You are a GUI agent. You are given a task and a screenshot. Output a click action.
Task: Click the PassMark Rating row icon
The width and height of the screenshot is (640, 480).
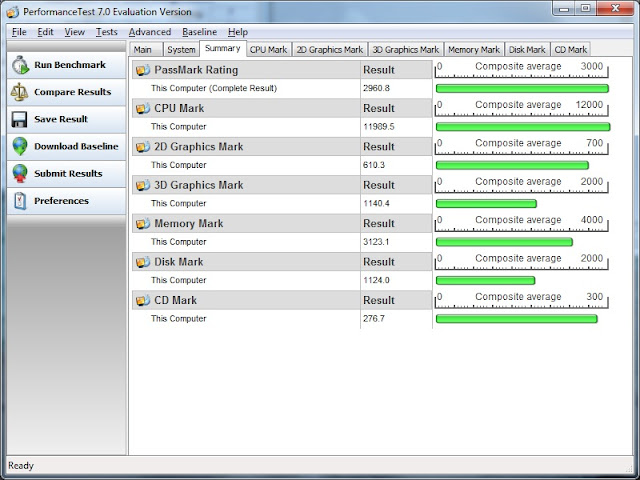coord(143,70)
